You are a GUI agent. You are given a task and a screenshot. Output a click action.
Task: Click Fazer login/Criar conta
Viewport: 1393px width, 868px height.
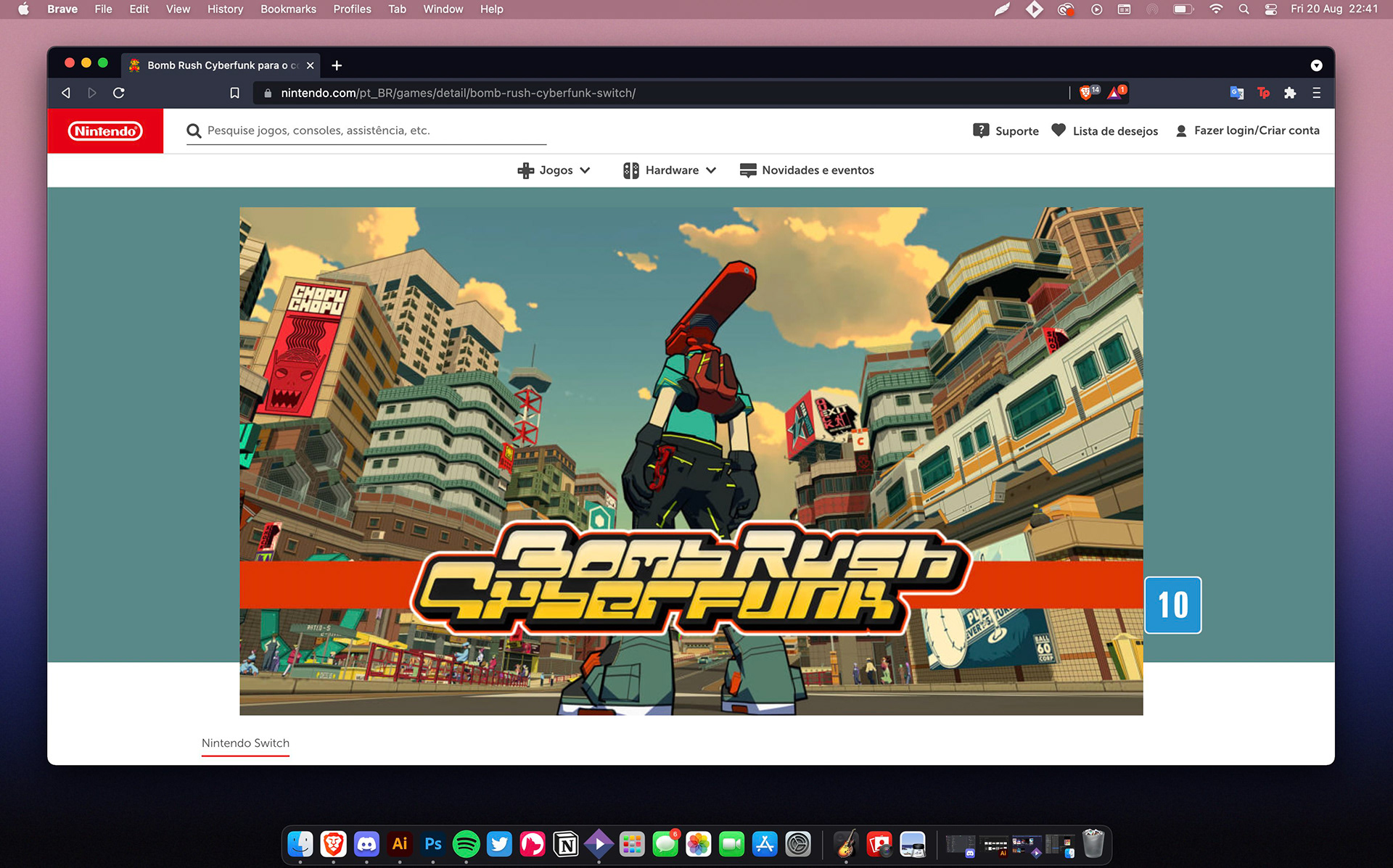(x=1247, y=131)
